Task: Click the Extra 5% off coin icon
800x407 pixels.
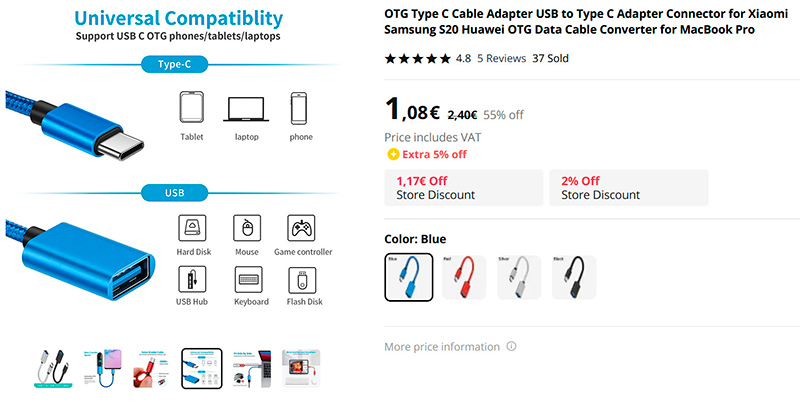Action: click(x=392, y=155)
